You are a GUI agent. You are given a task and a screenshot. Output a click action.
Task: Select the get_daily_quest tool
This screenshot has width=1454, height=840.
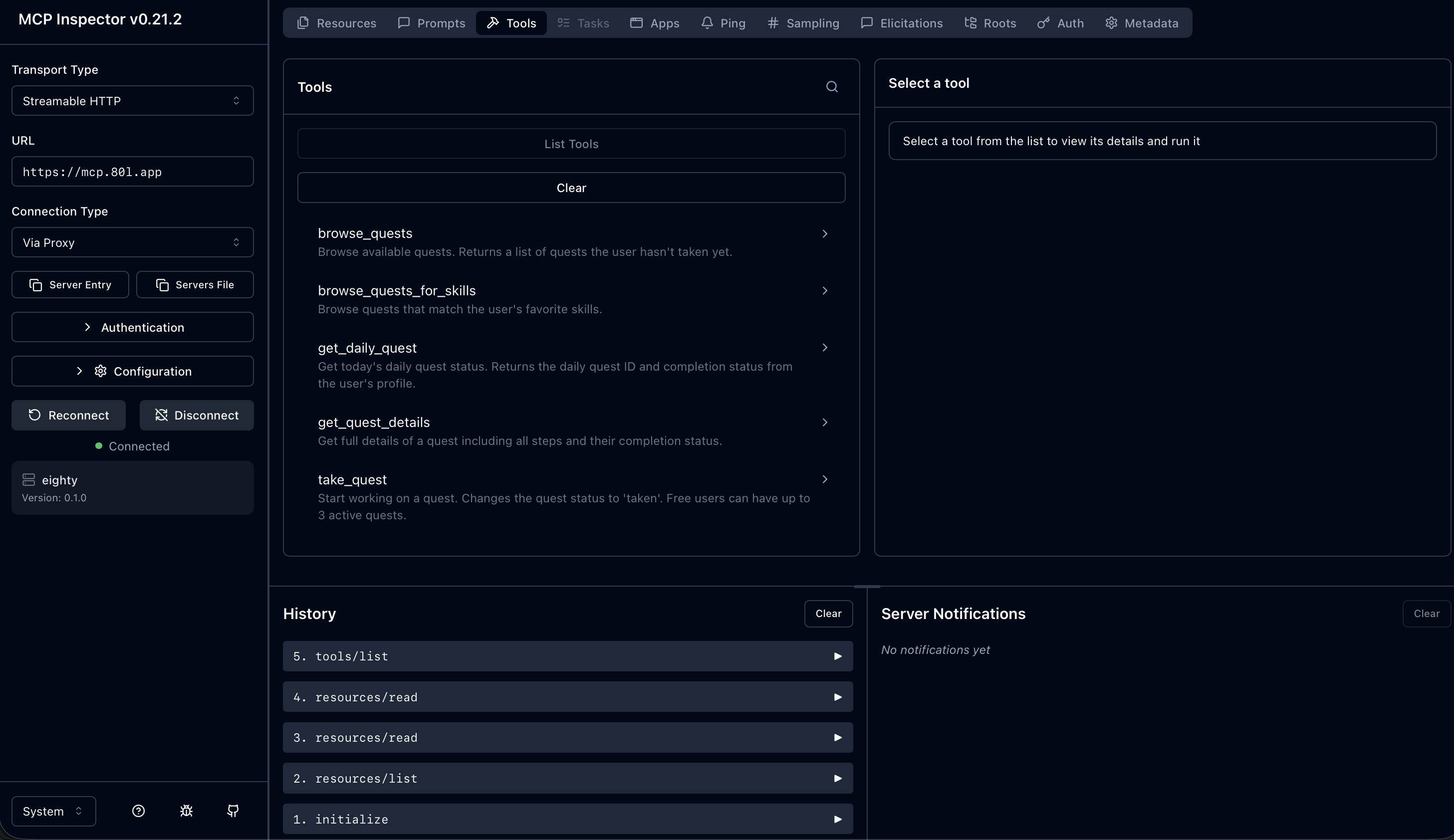[x=571, y=365]
